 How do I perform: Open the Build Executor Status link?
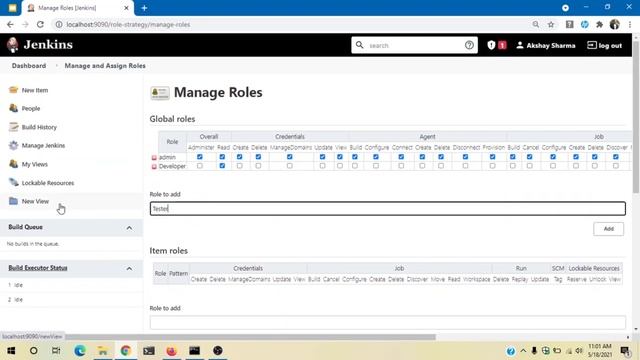38,268
